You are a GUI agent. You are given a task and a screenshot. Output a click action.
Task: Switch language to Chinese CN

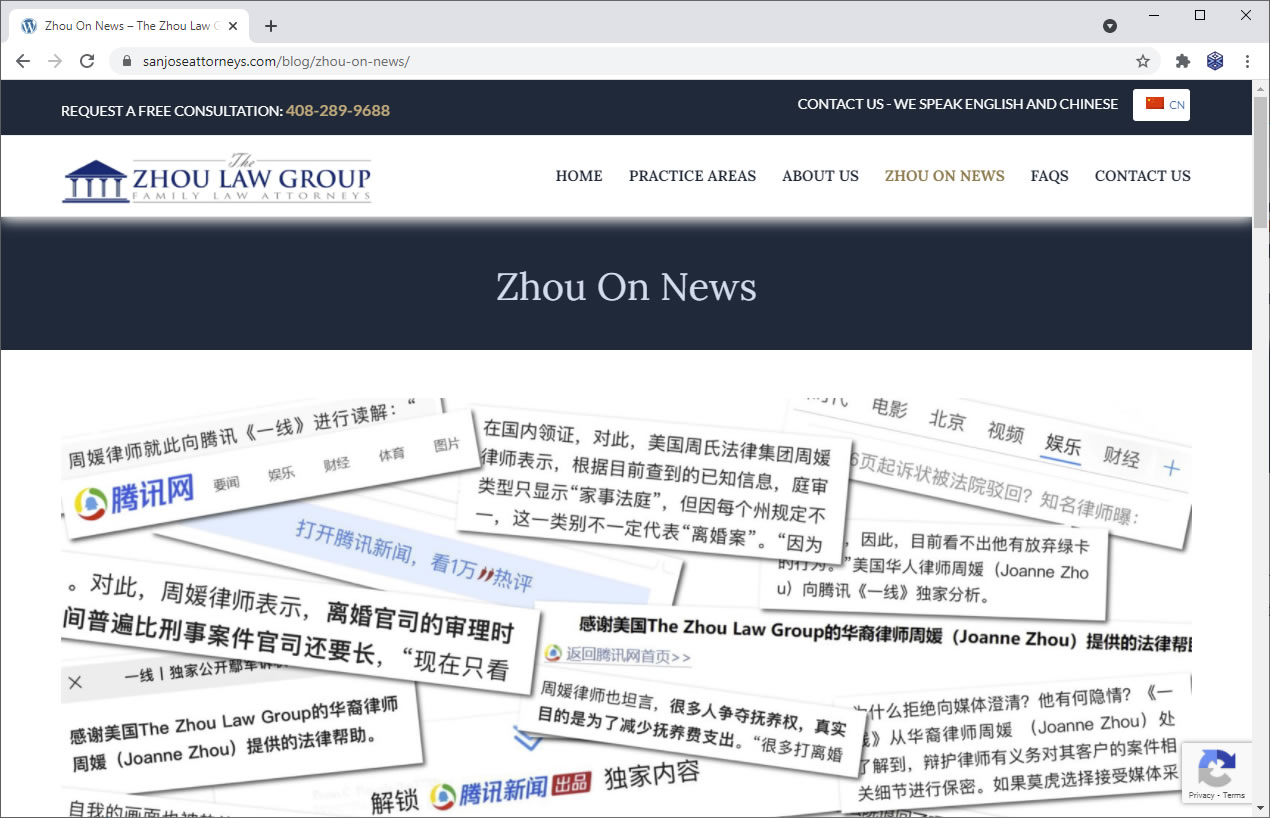click(x=1161, y=104)
